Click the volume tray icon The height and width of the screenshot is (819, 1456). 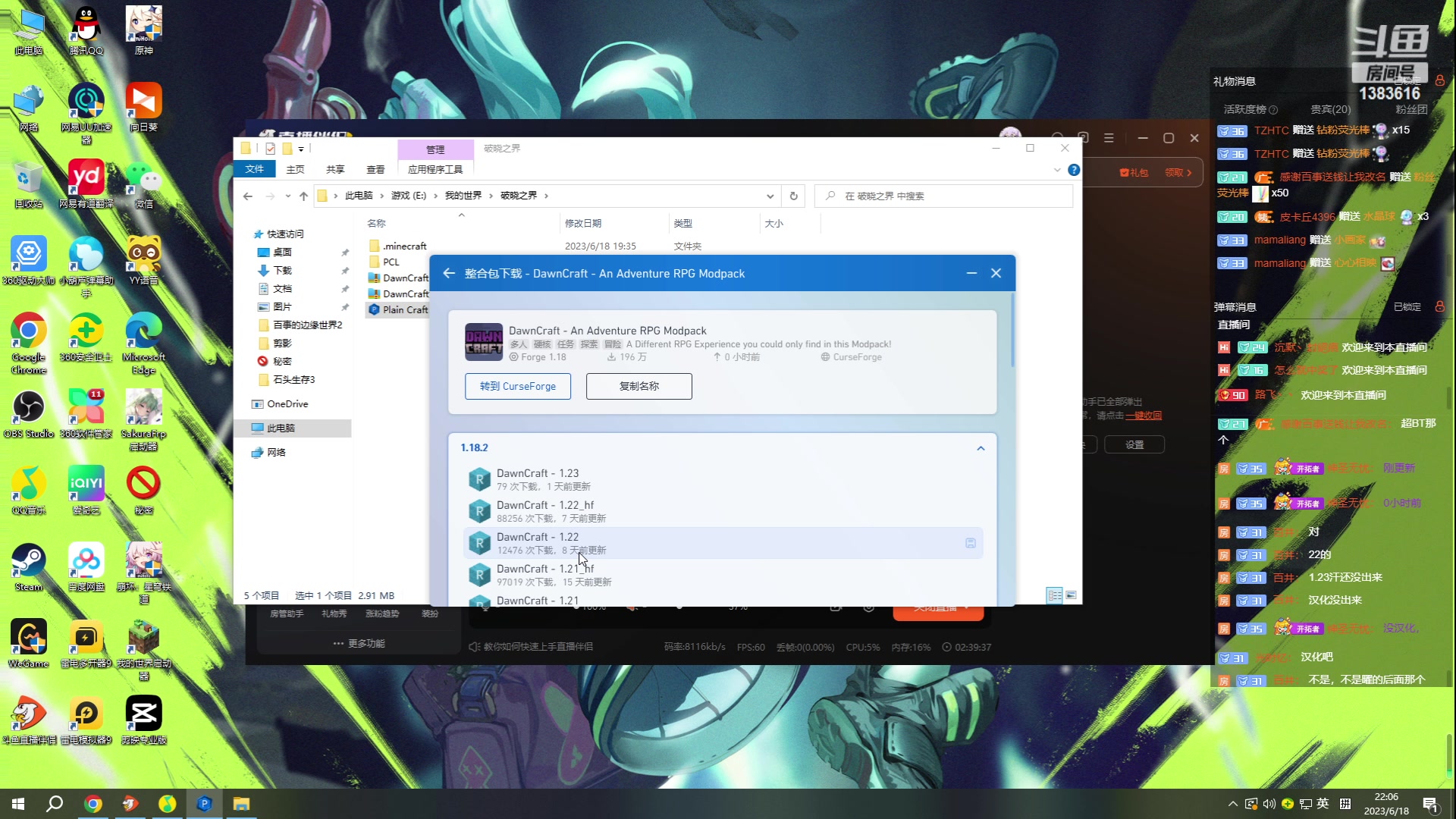click(x=1269, y=804)
